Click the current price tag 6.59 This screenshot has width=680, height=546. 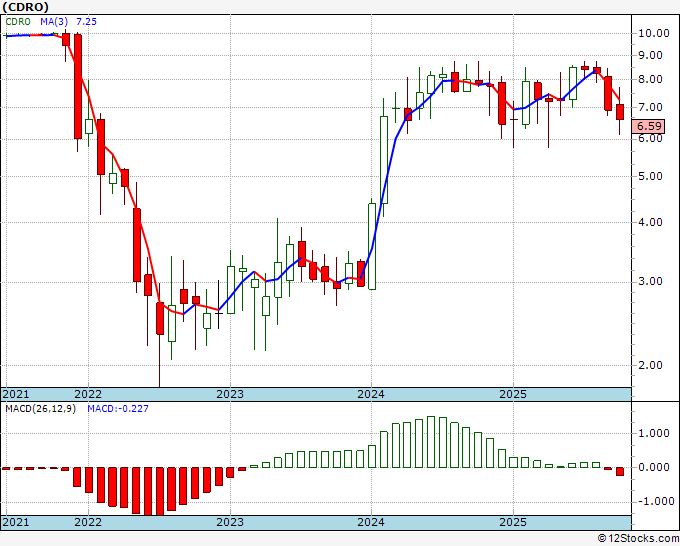pyautogui.click(x=648, y=126)
